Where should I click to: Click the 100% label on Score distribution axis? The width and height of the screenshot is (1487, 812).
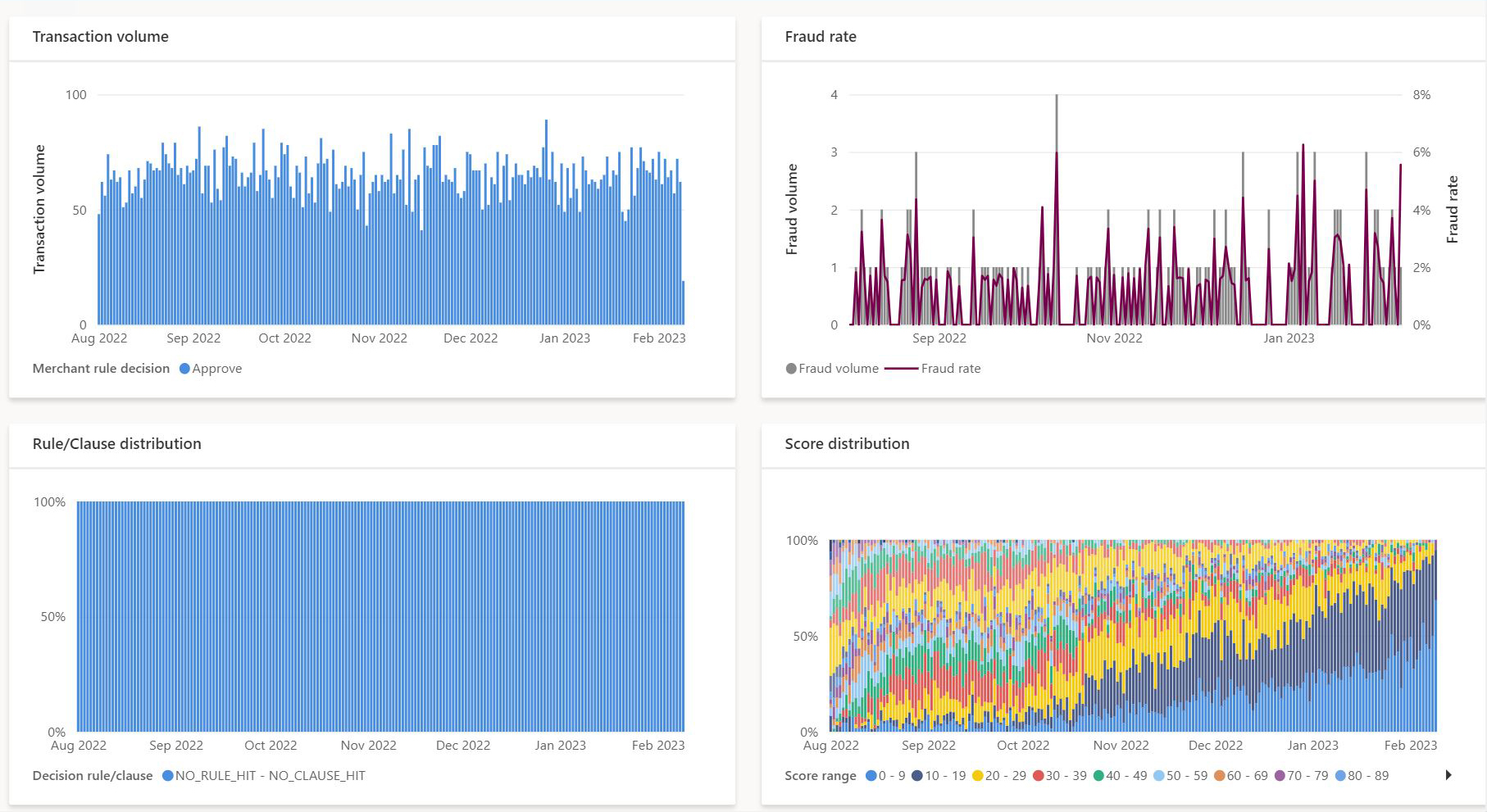(802, 541)
